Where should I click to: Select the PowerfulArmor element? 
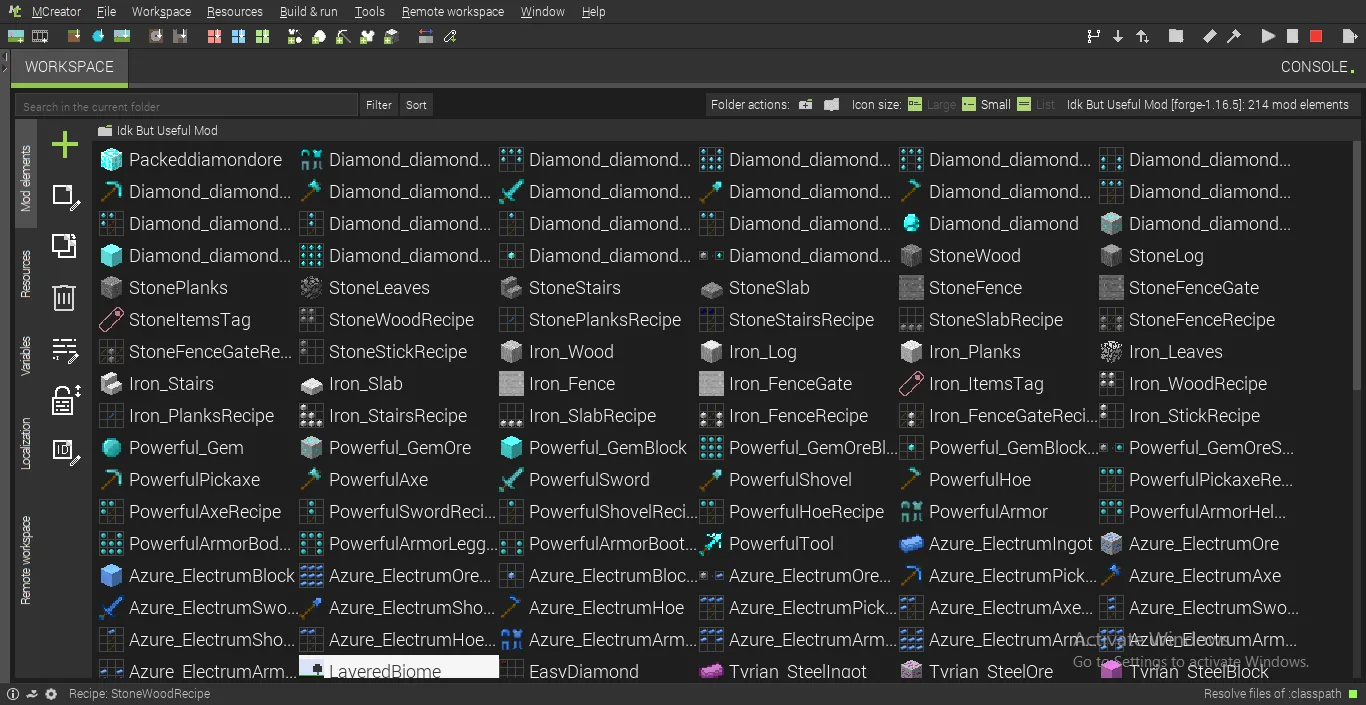(x=974, y=512)
